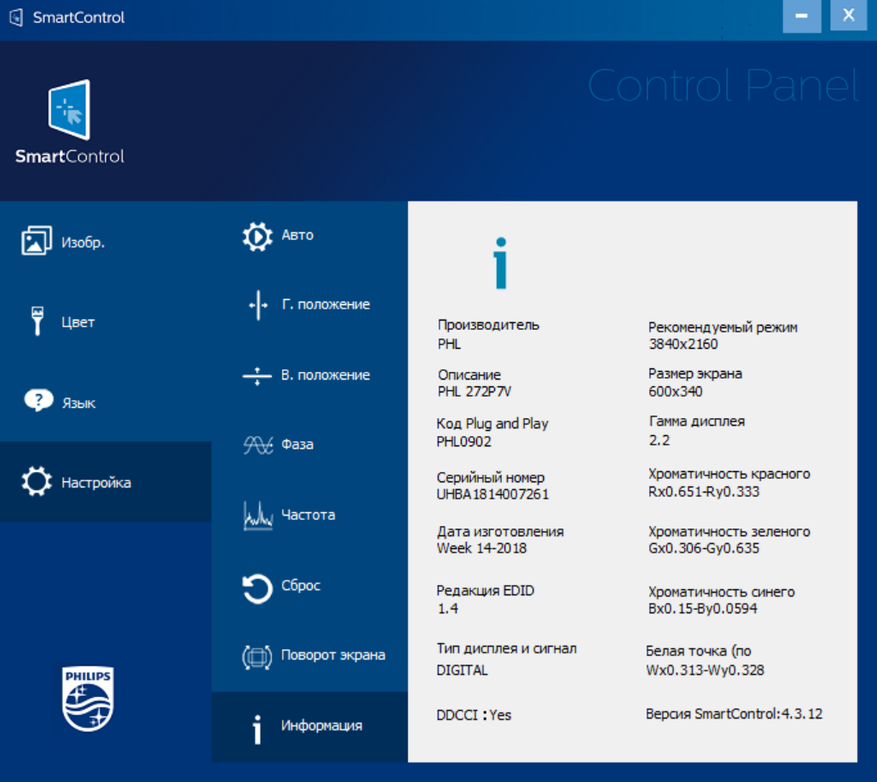Select the Цвет brush icon
The width and height of the screenshot is (877, 782).
[37, 321]
